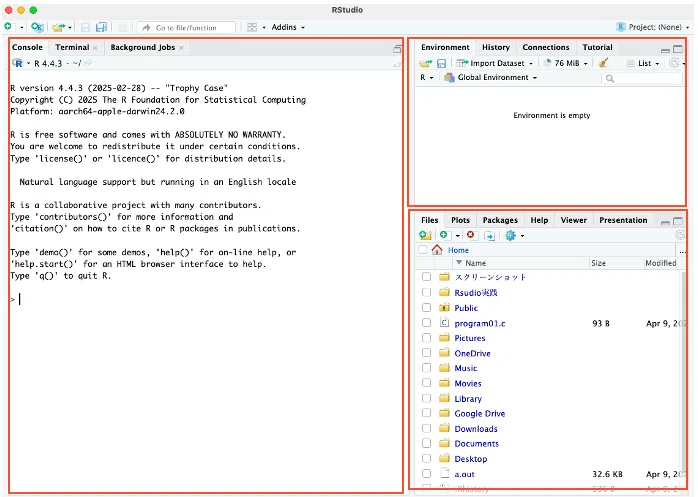Click the workspace panes grid icon
This screenshot has height=497, width=698.
(252, 27)
